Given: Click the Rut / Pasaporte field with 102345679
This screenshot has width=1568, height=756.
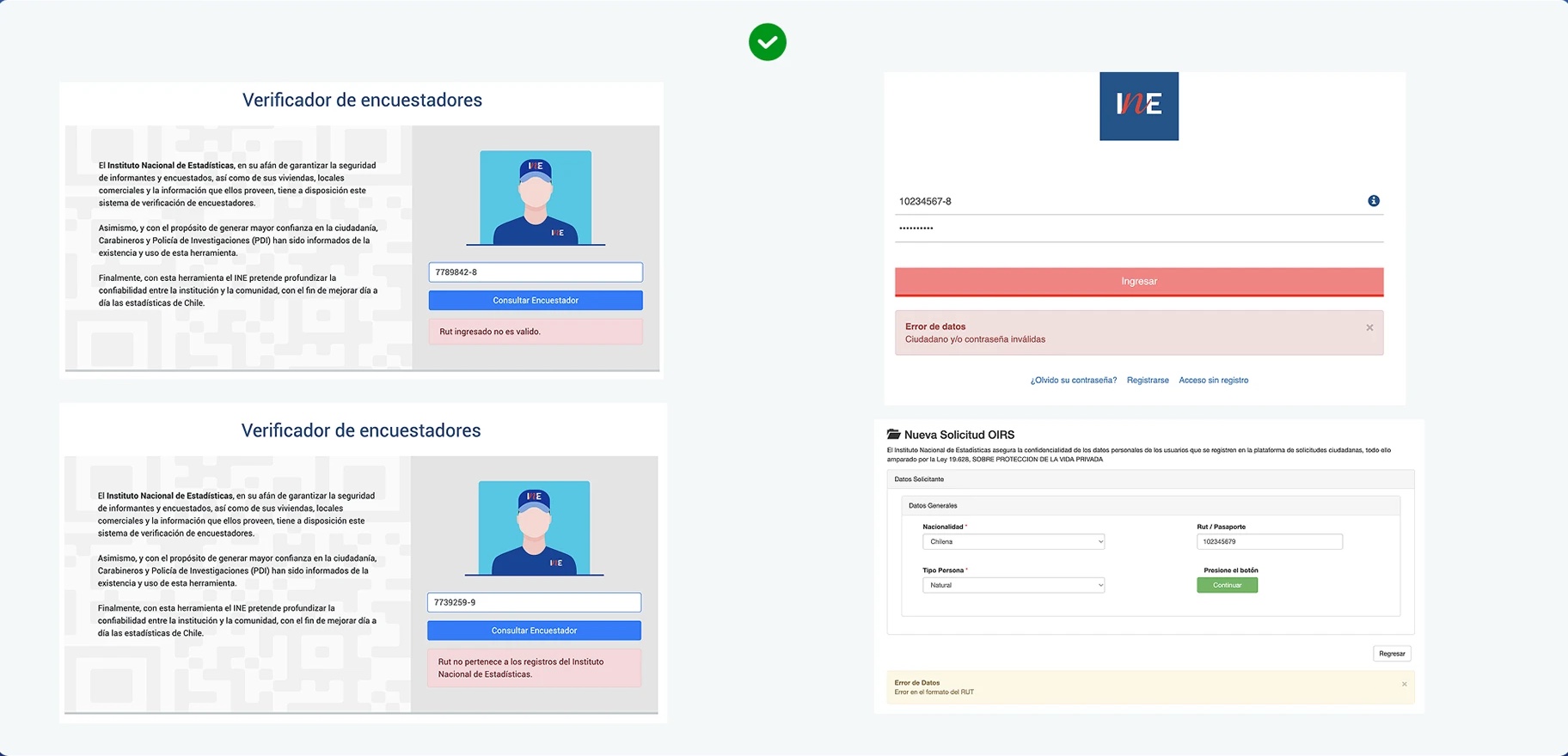Looking at the screenshot, I should coord(1269,542).
